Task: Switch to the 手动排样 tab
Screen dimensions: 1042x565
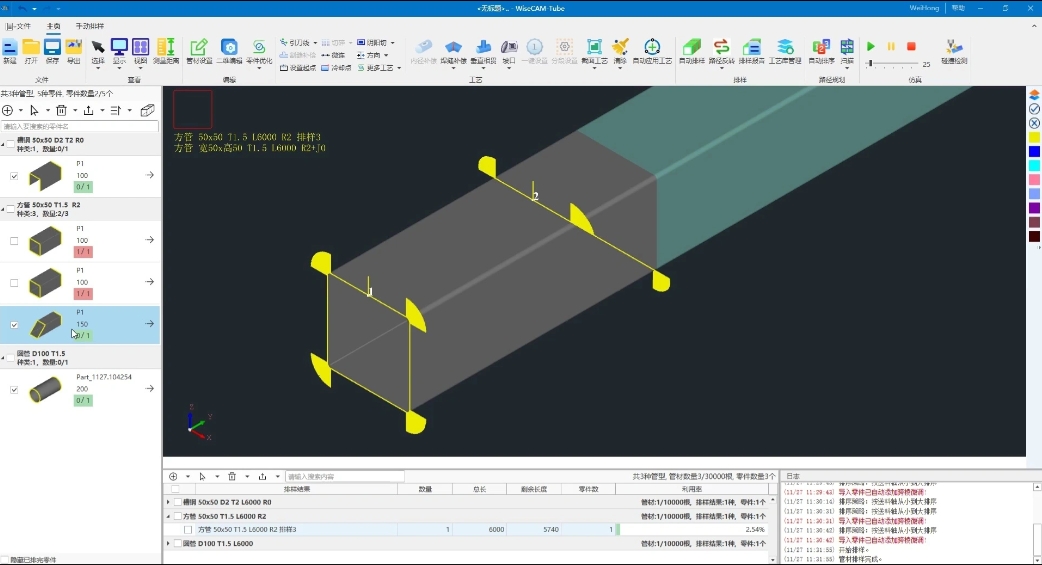Action: pos(89,26)
